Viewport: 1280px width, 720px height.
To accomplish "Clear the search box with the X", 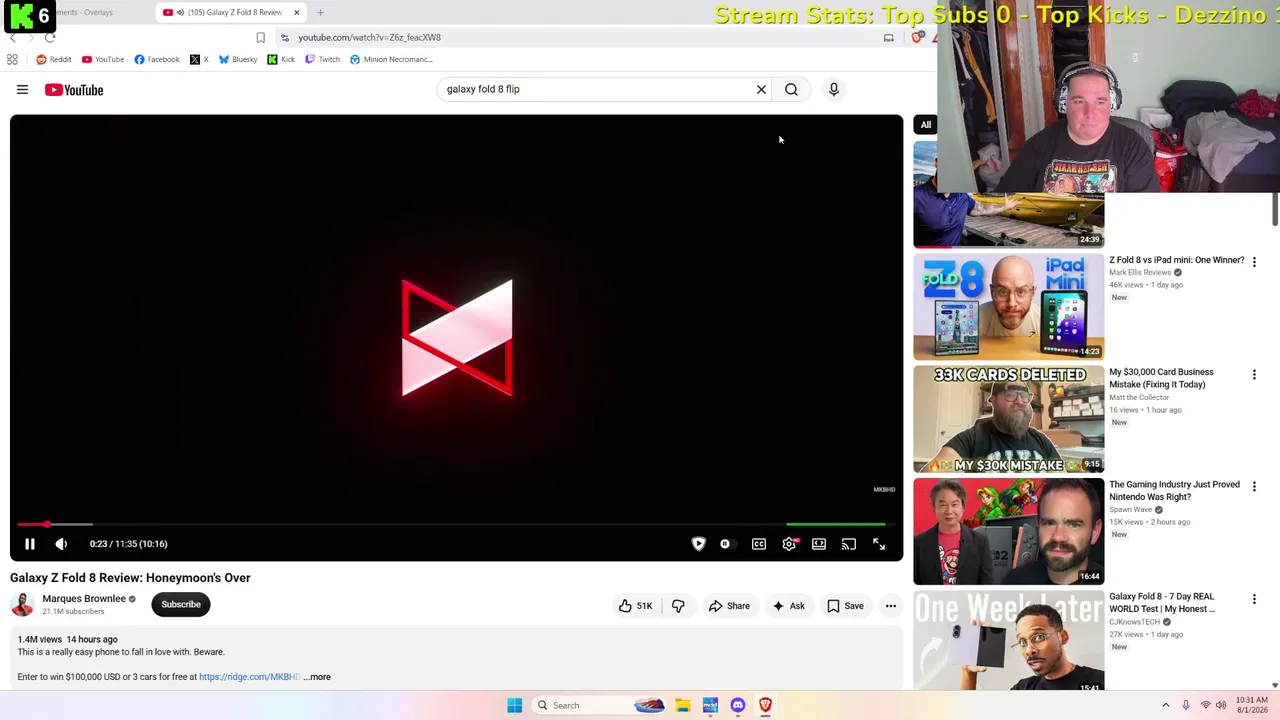I will (761, 90).
